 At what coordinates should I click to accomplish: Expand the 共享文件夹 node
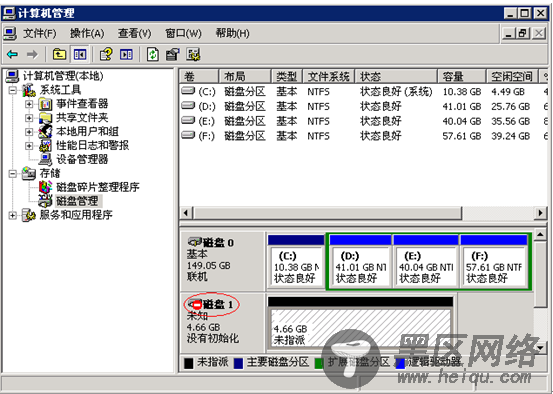tap(29, 118)
